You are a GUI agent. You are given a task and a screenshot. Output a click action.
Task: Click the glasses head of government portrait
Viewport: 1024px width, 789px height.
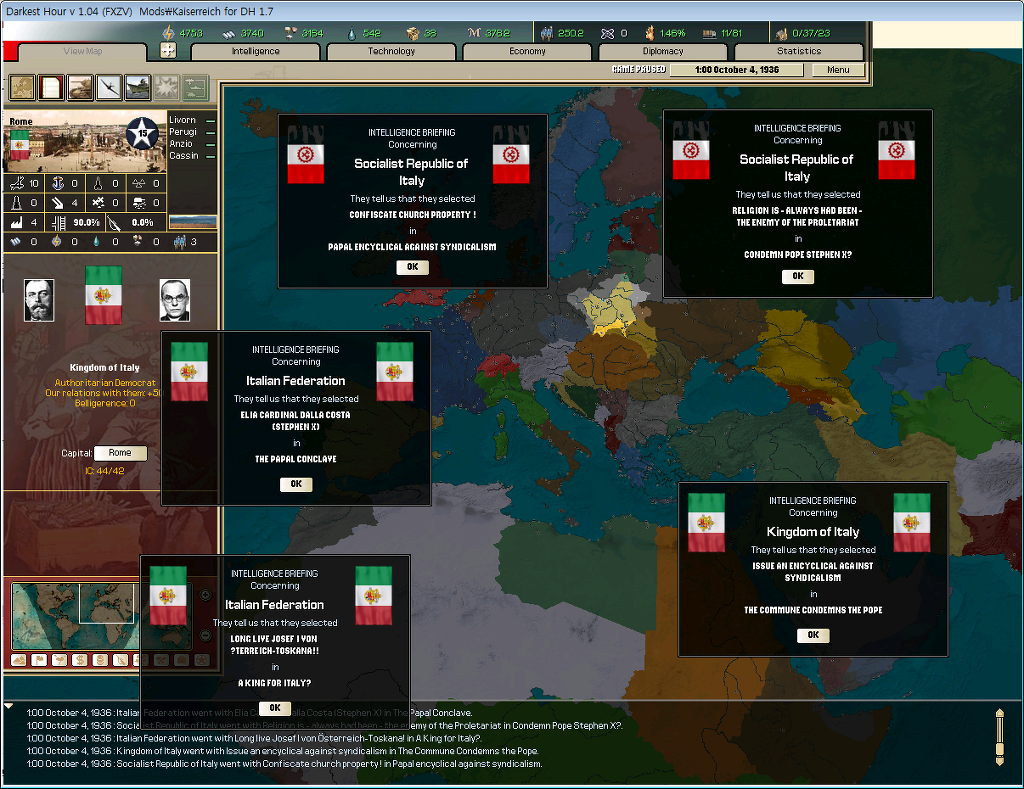click(x=175, y=300)
